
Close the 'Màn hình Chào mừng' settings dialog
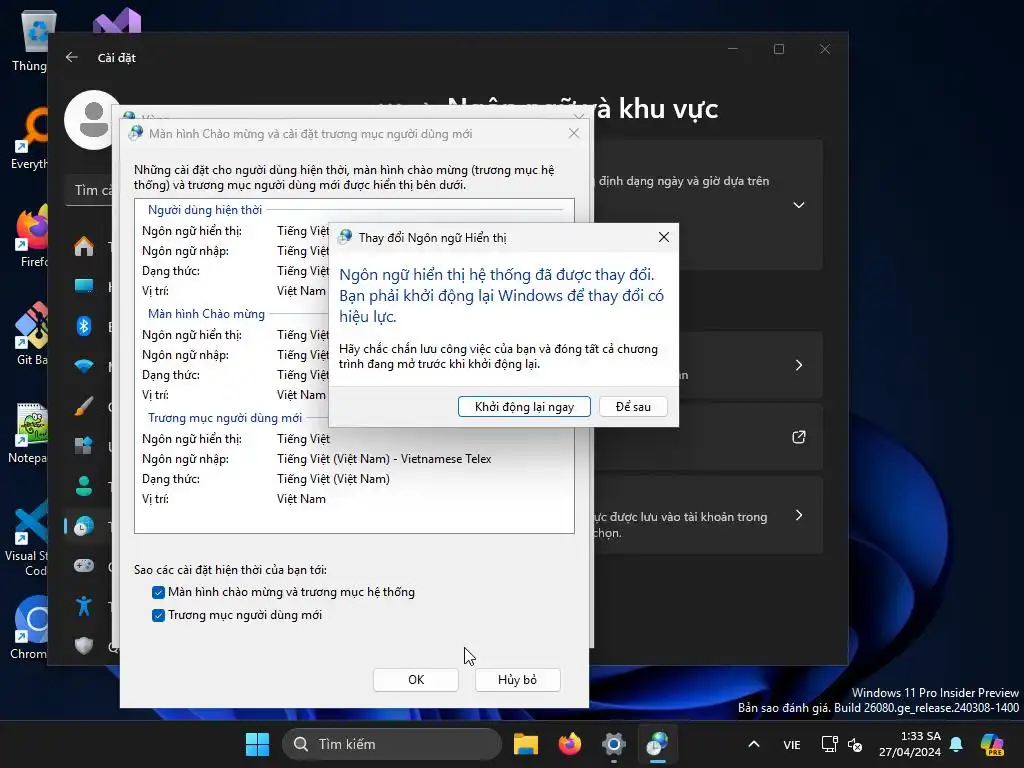(573, 133)
